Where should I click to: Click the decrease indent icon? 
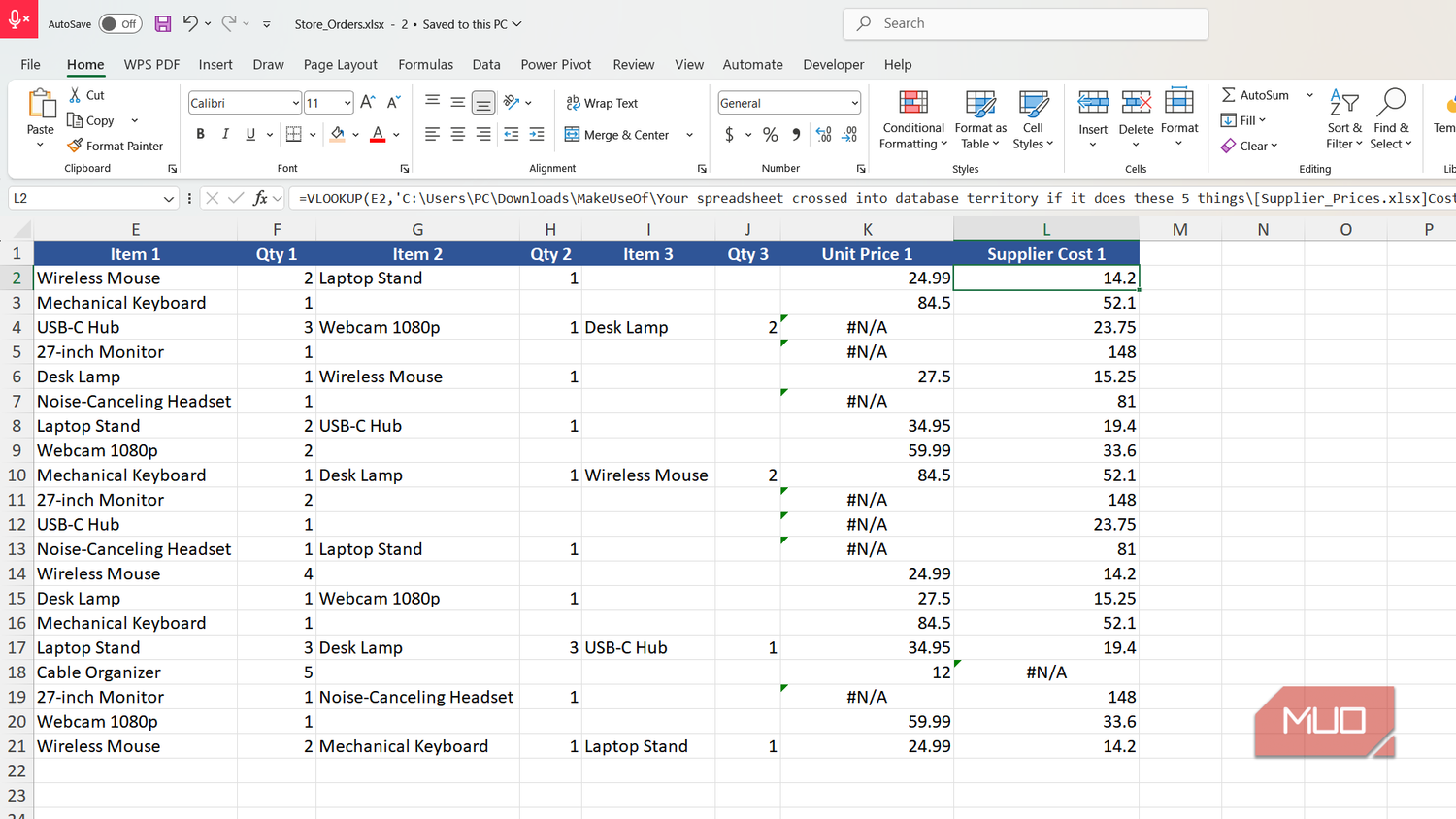[512, 134]
